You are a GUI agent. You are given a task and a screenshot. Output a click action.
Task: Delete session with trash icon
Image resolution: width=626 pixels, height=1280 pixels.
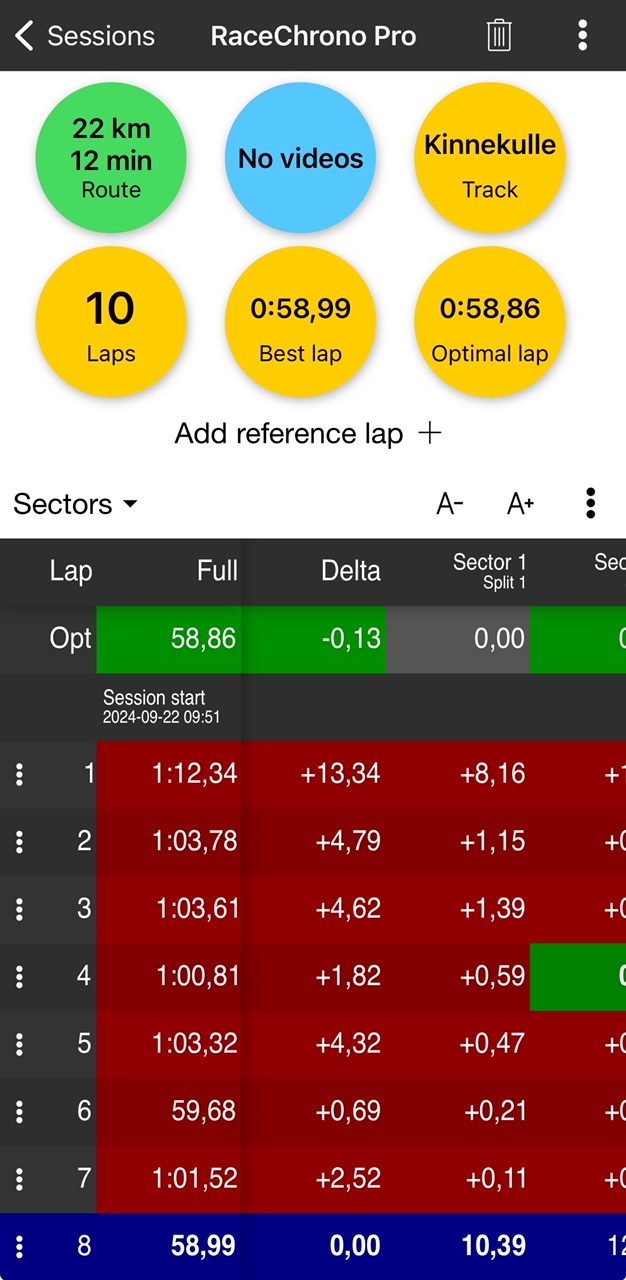[499, 36]
